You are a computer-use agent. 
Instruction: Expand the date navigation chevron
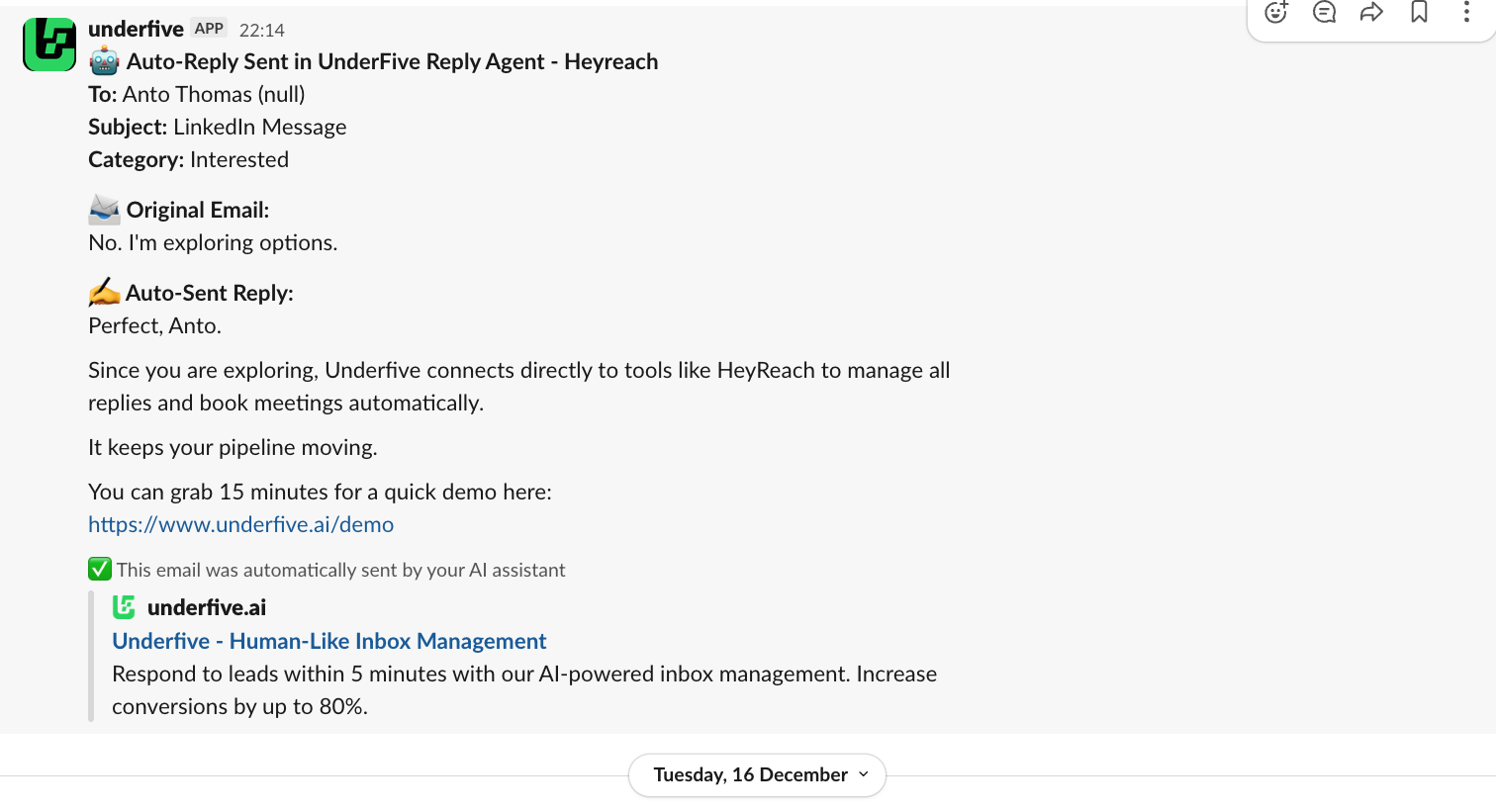tap(862, 775)
